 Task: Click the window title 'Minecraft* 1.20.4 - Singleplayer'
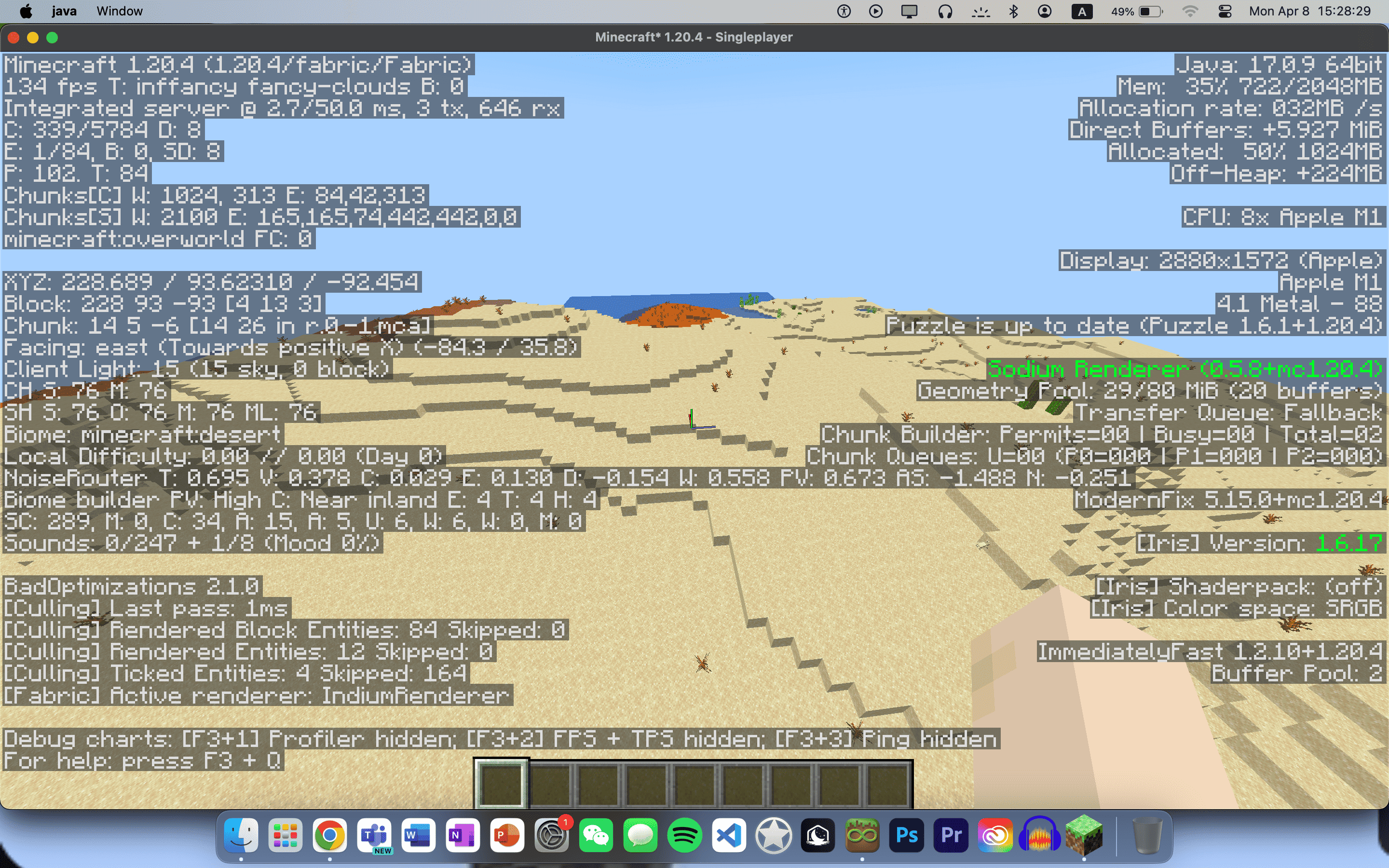pos(694,37)
